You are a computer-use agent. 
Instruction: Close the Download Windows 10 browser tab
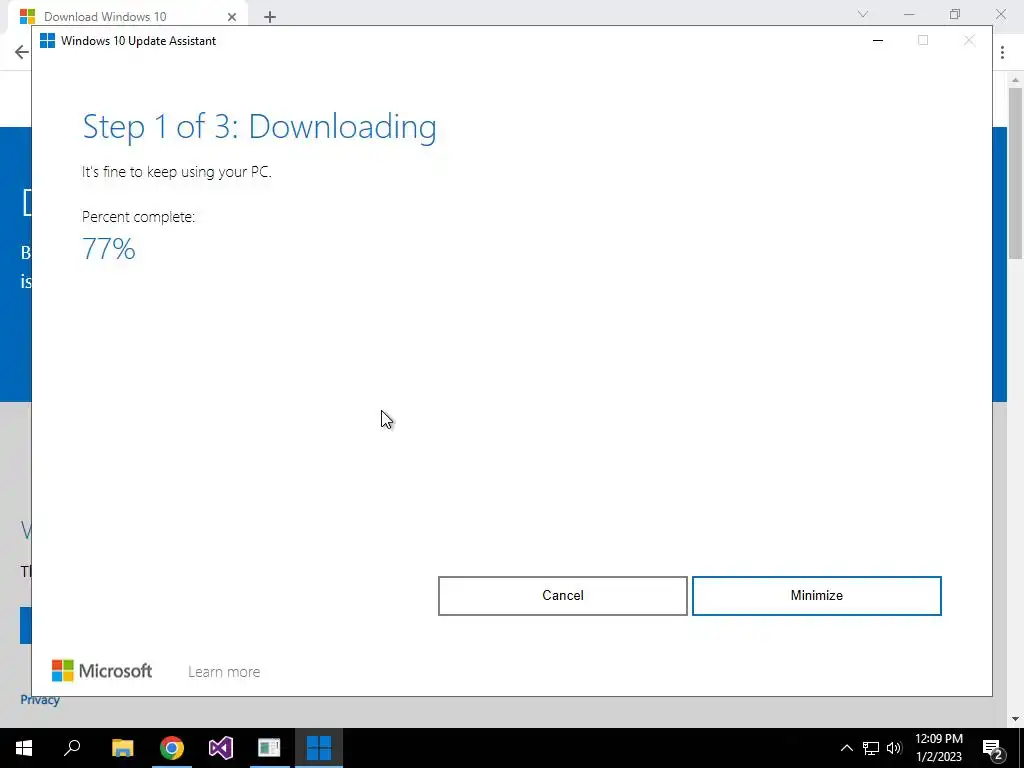coord(232,17)
